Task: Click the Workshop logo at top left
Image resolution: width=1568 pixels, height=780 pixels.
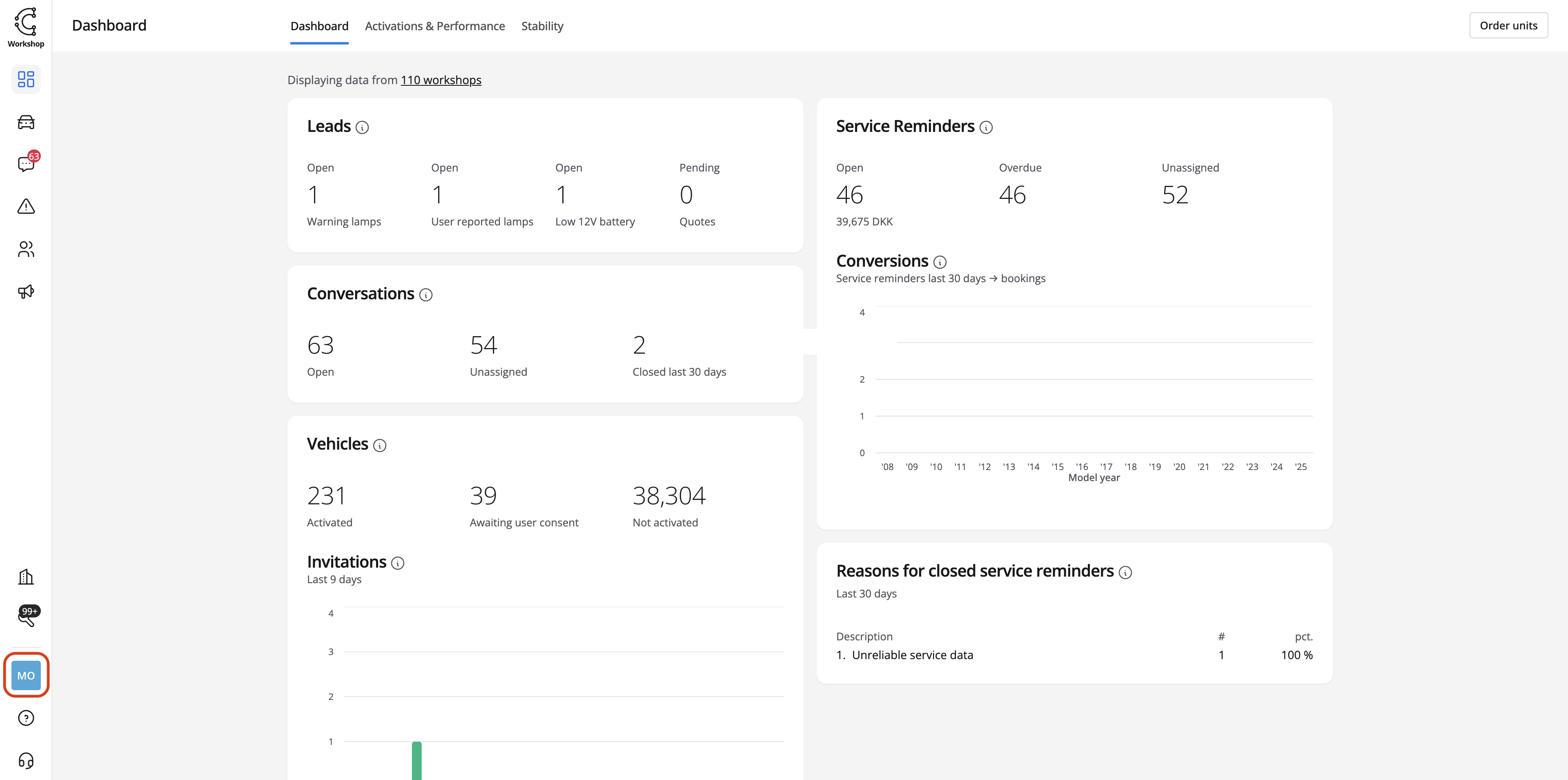Action: [26, 27]
